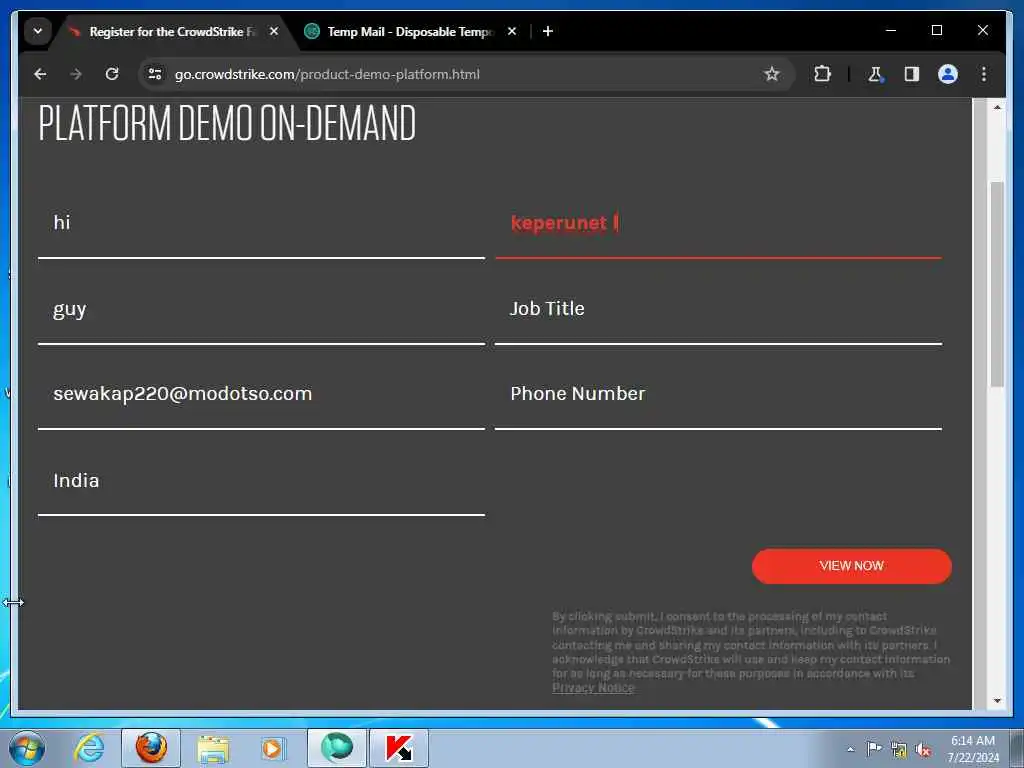
Task: Click the Action Center flag tray icon
Action: pyautogui.click(x=874, y=749)
